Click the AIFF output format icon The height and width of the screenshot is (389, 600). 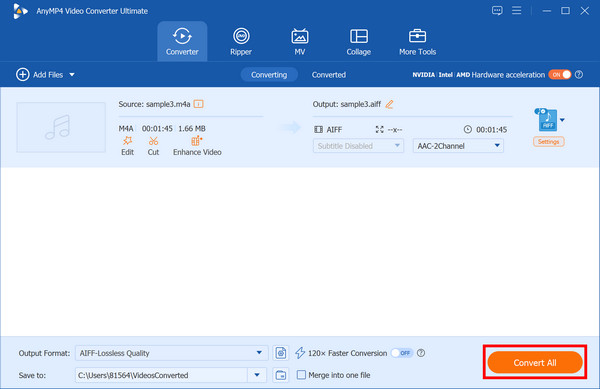[547, 120]
